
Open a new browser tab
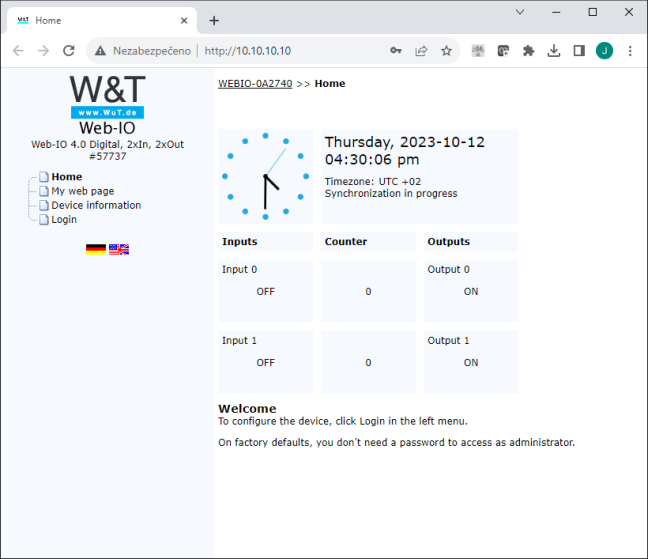[214, 21]
